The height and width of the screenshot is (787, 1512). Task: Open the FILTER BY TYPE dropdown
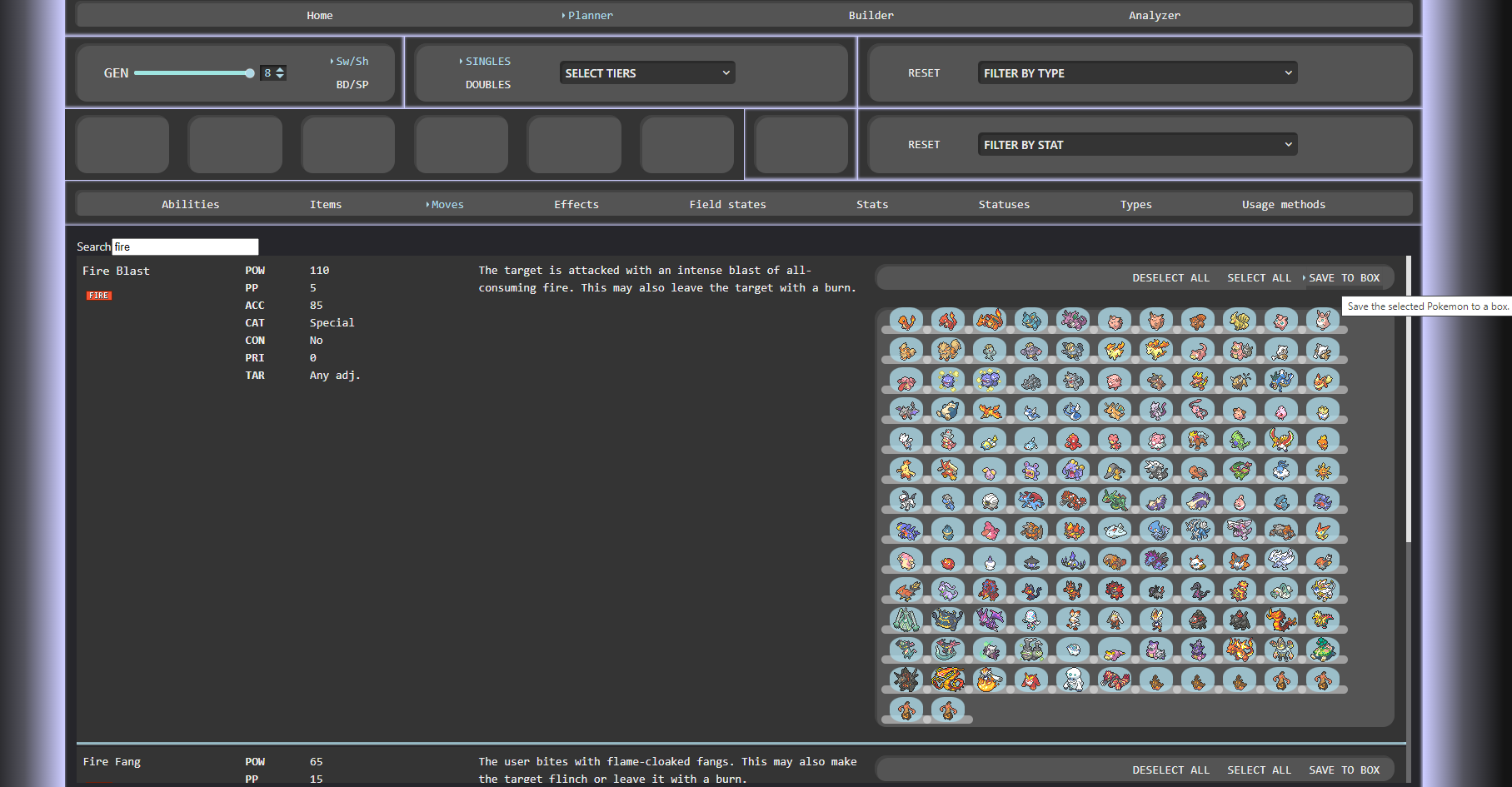pyautogui.click(x=1137, y=73)
